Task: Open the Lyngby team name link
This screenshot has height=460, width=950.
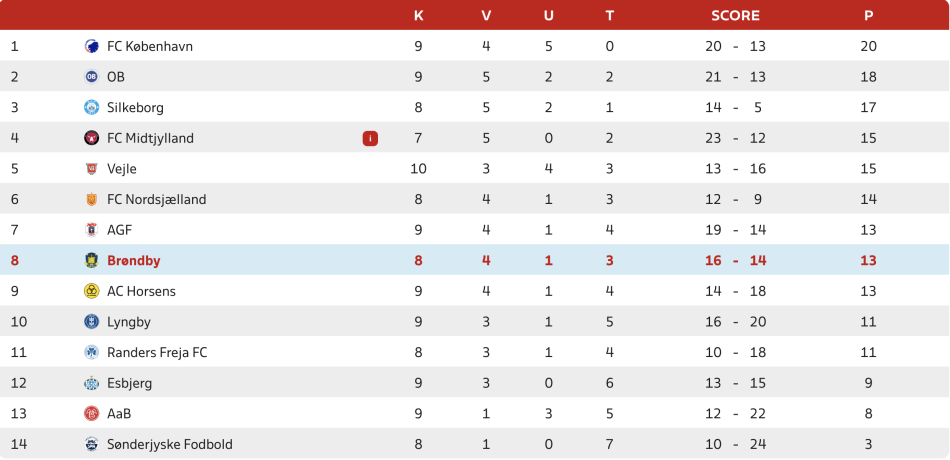Action: coord(128,322)
